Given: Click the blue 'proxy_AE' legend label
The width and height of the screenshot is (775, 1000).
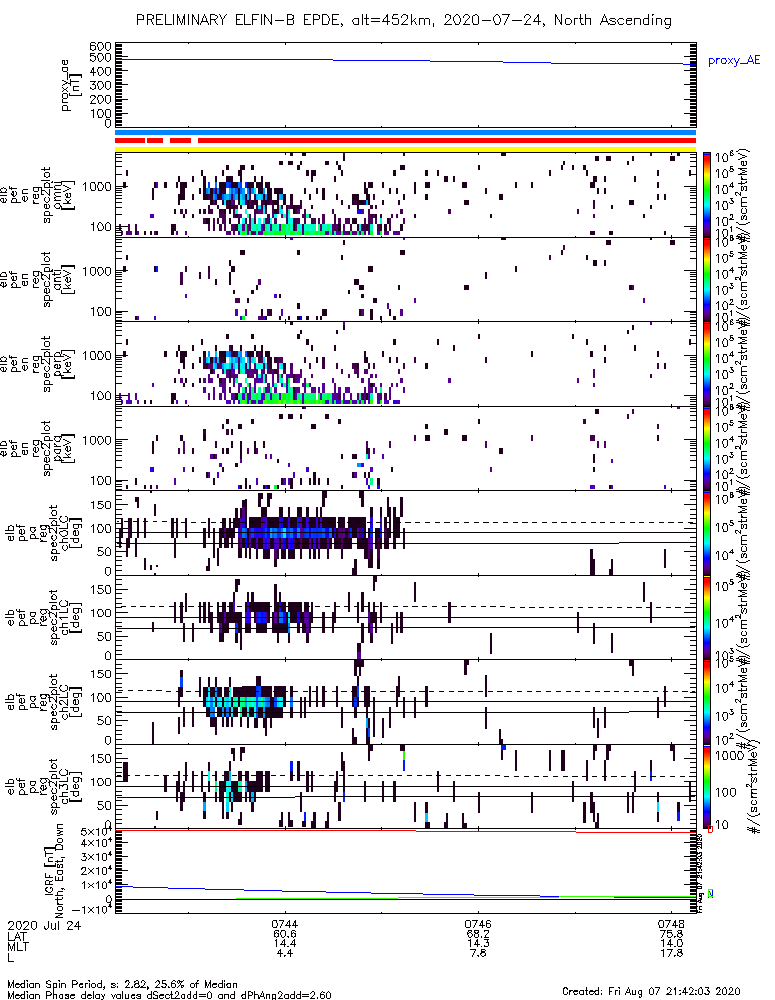Looking at the screenshot, I should pyautogui.click(x=734, y=61).
